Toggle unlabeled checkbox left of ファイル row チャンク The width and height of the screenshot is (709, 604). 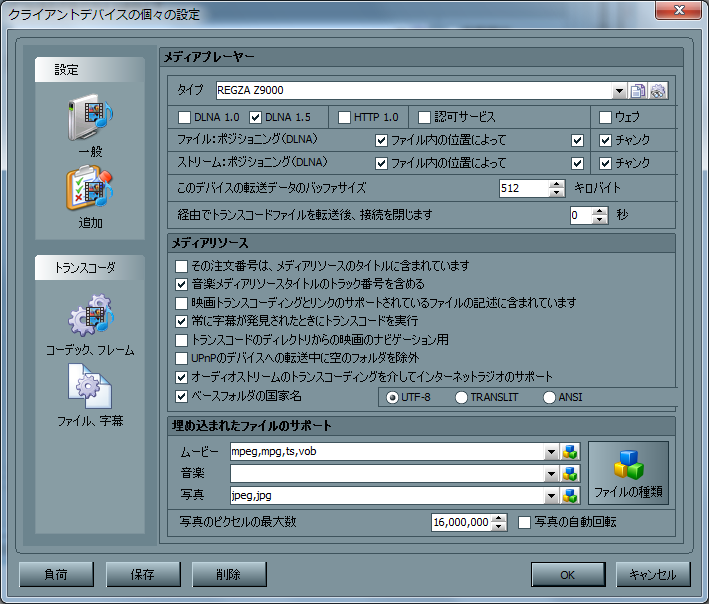[x=577, y=141]
